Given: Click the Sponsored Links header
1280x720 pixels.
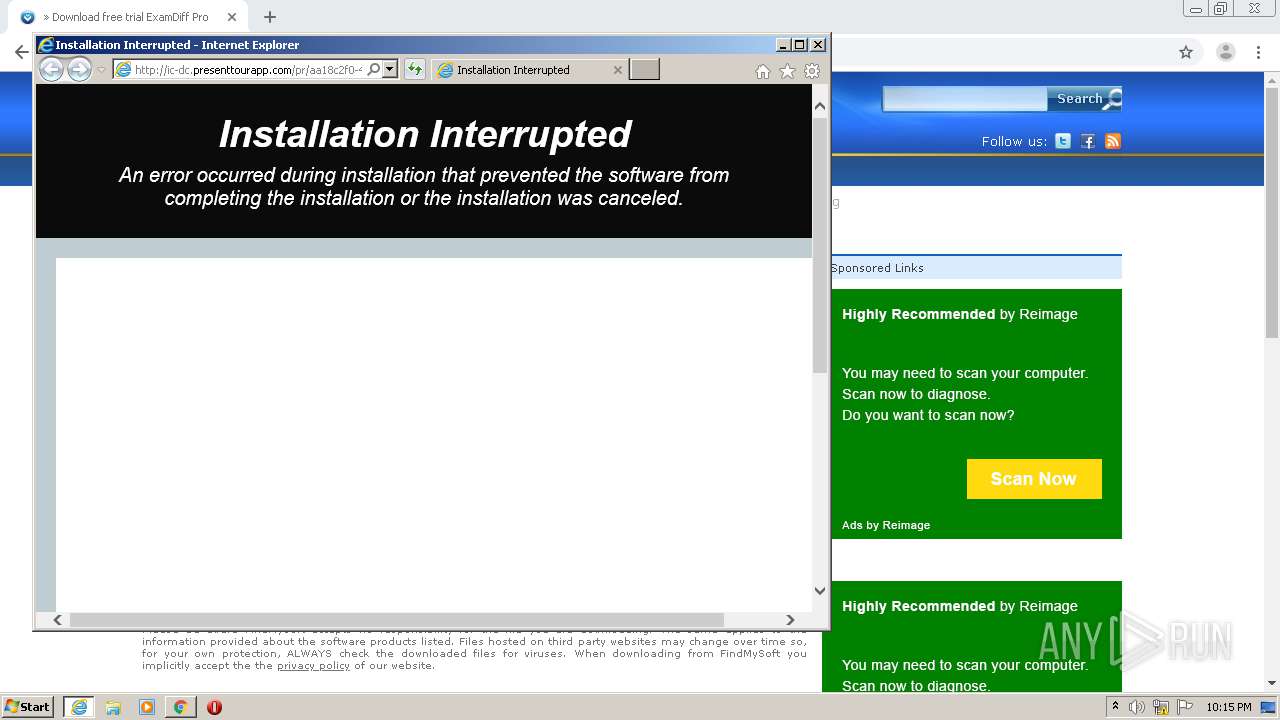Looking at the screenshot, I should click(x=877, y=268).
